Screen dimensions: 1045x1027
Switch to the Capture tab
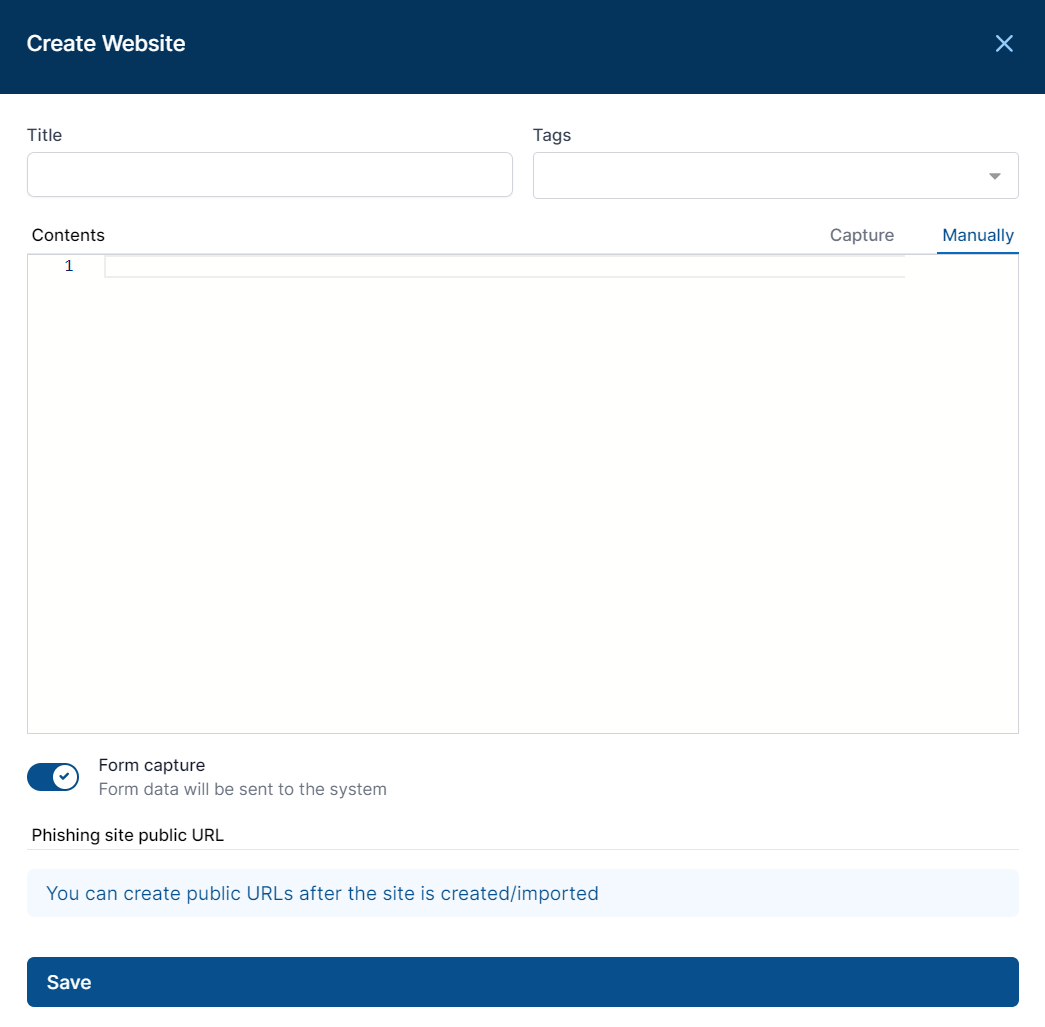tap(862, 235)
